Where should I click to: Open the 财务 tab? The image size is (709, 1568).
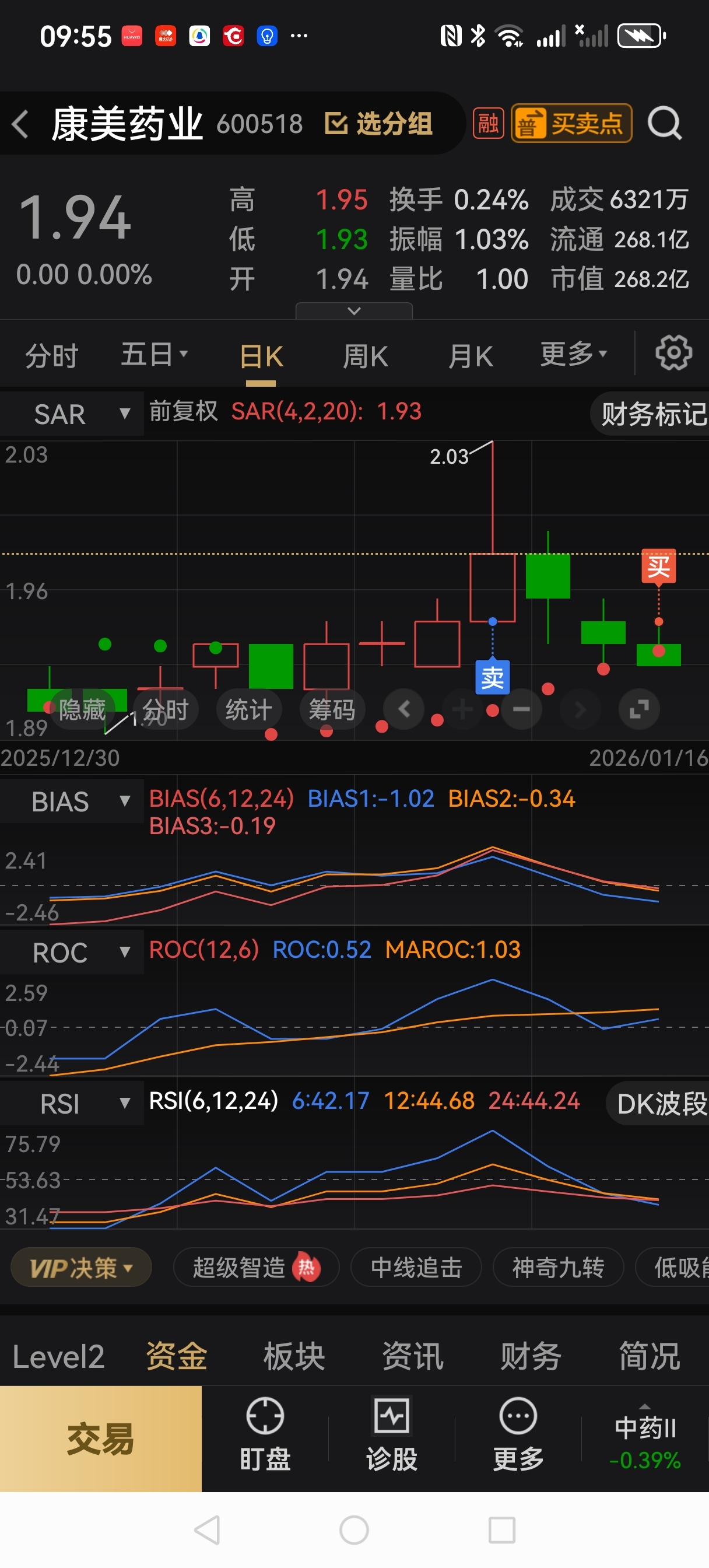click(531, 1357)
